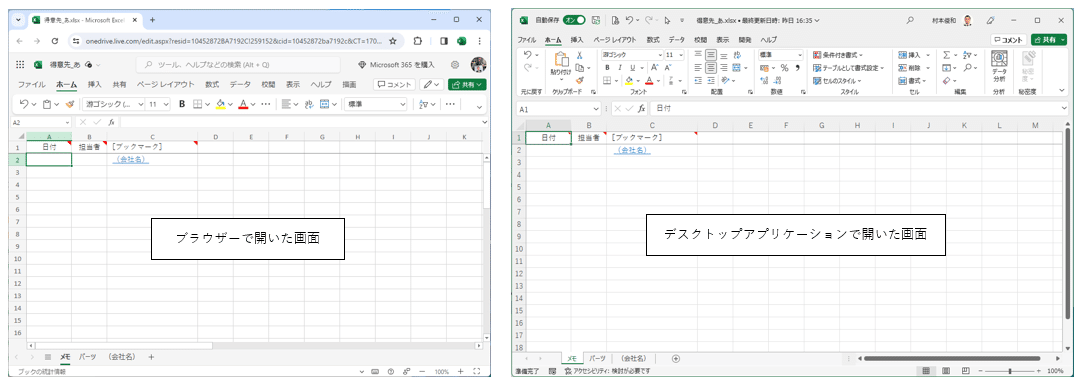1082x389 pixels.
Task: Toggle Page Break Preview in desktop status bar
Action: (x=965, y=371)
